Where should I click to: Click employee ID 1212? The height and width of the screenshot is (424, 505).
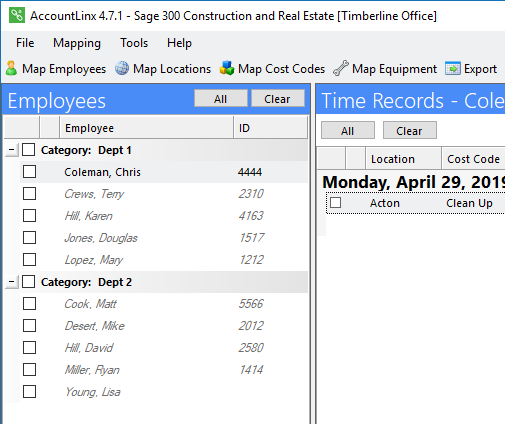(x=252, y=260)
